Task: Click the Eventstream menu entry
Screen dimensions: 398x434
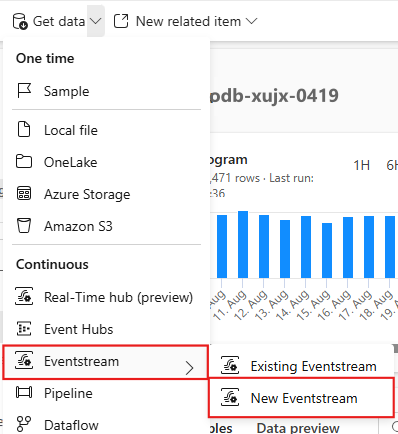Action: [105, 362]
